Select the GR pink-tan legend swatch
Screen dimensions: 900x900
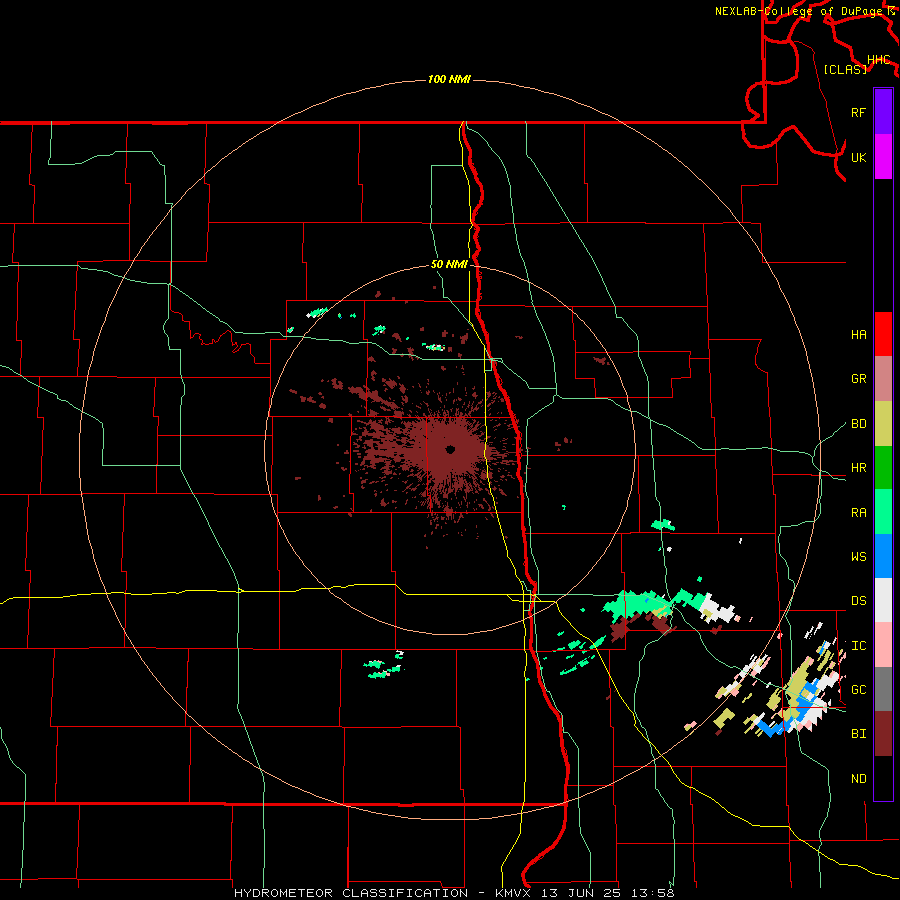[883, 379]
